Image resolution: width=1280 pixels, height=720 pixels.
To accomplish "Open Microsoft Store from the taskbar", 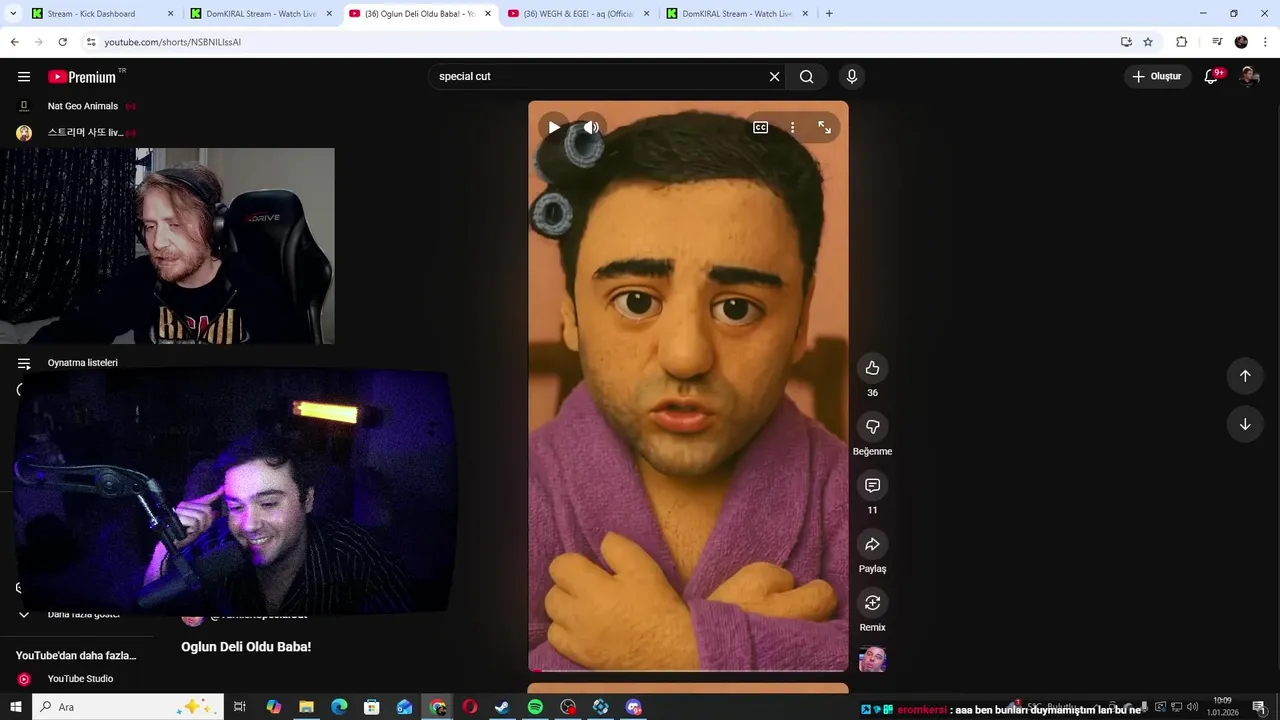I will click(372, 707).
